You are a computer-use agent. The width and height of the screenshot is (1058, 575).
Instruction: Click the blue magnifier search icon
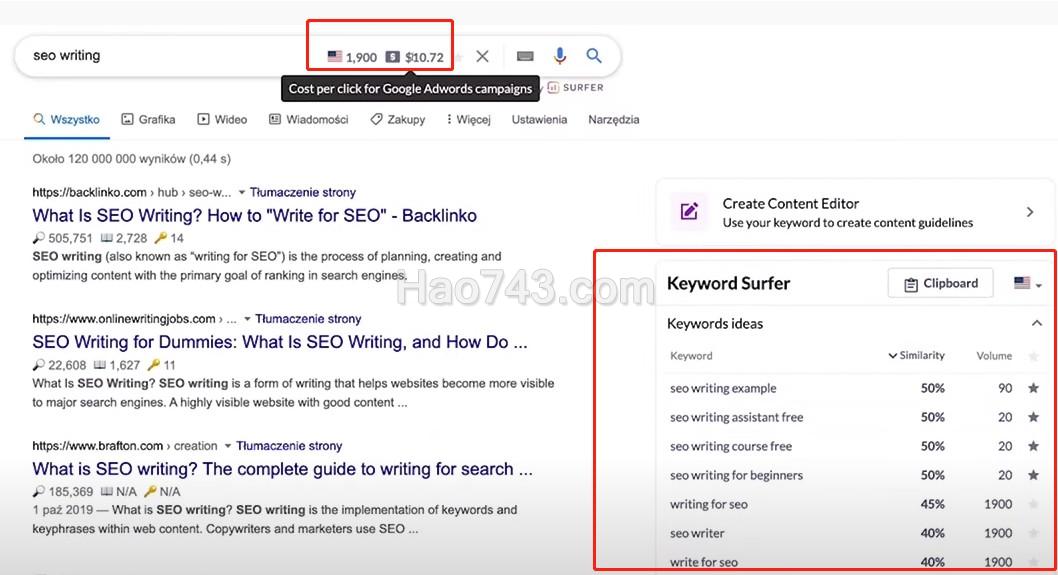pos(594,55)
